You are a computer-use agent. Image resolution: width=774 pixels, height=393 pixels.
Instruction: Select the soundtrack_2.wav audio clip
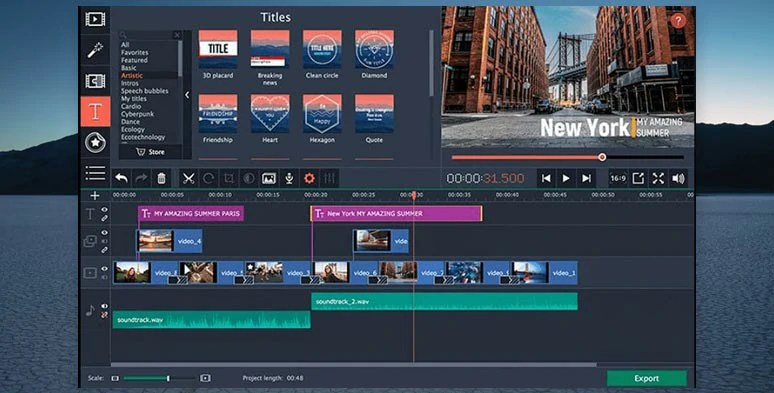click(x=444, y=302)
